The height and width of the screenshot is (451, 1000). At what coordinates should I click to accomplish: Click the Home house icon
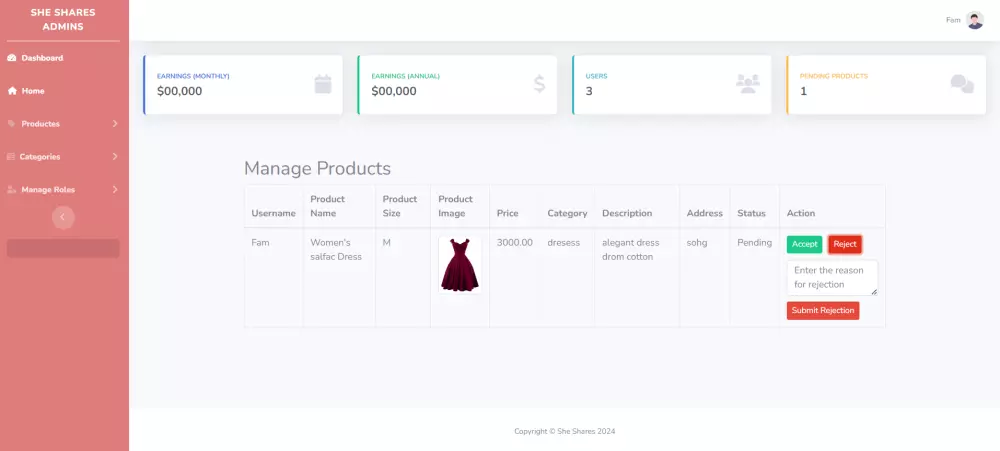[x=11, y=91]
